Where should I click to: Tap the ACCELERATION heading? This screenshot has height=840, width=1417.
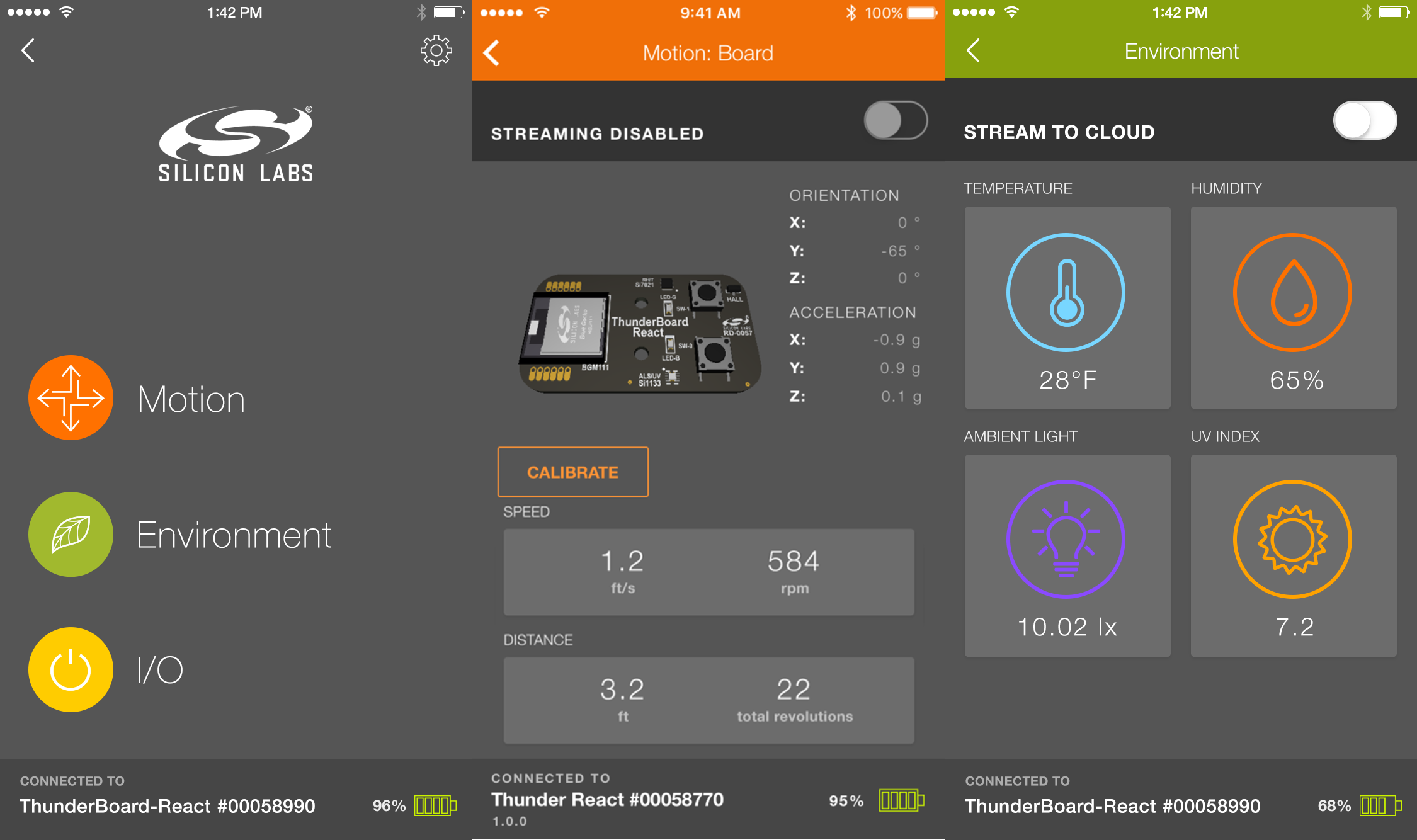(853, 312)
